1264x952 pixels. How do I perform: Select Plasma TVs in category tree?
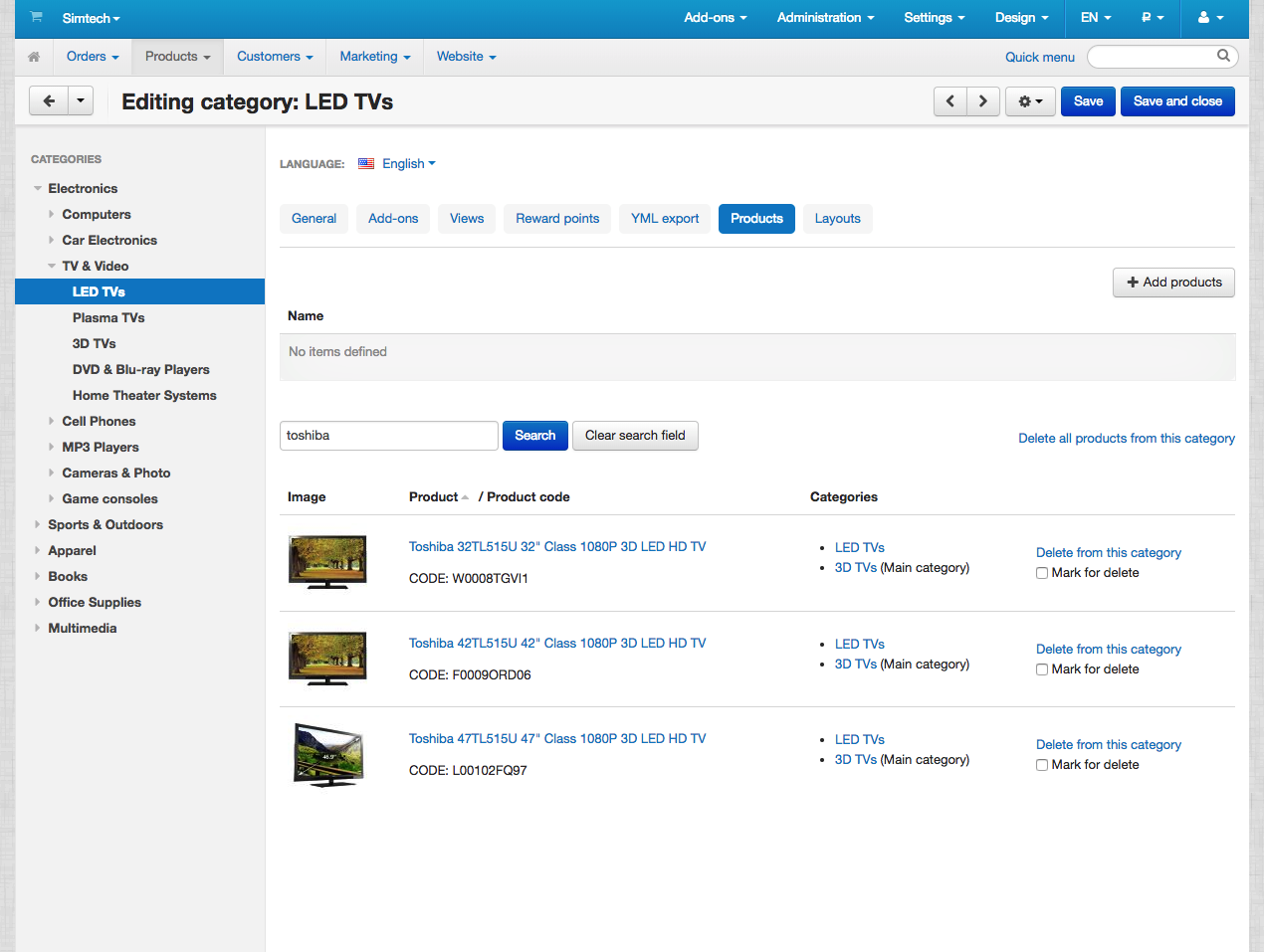click(108, 318)
